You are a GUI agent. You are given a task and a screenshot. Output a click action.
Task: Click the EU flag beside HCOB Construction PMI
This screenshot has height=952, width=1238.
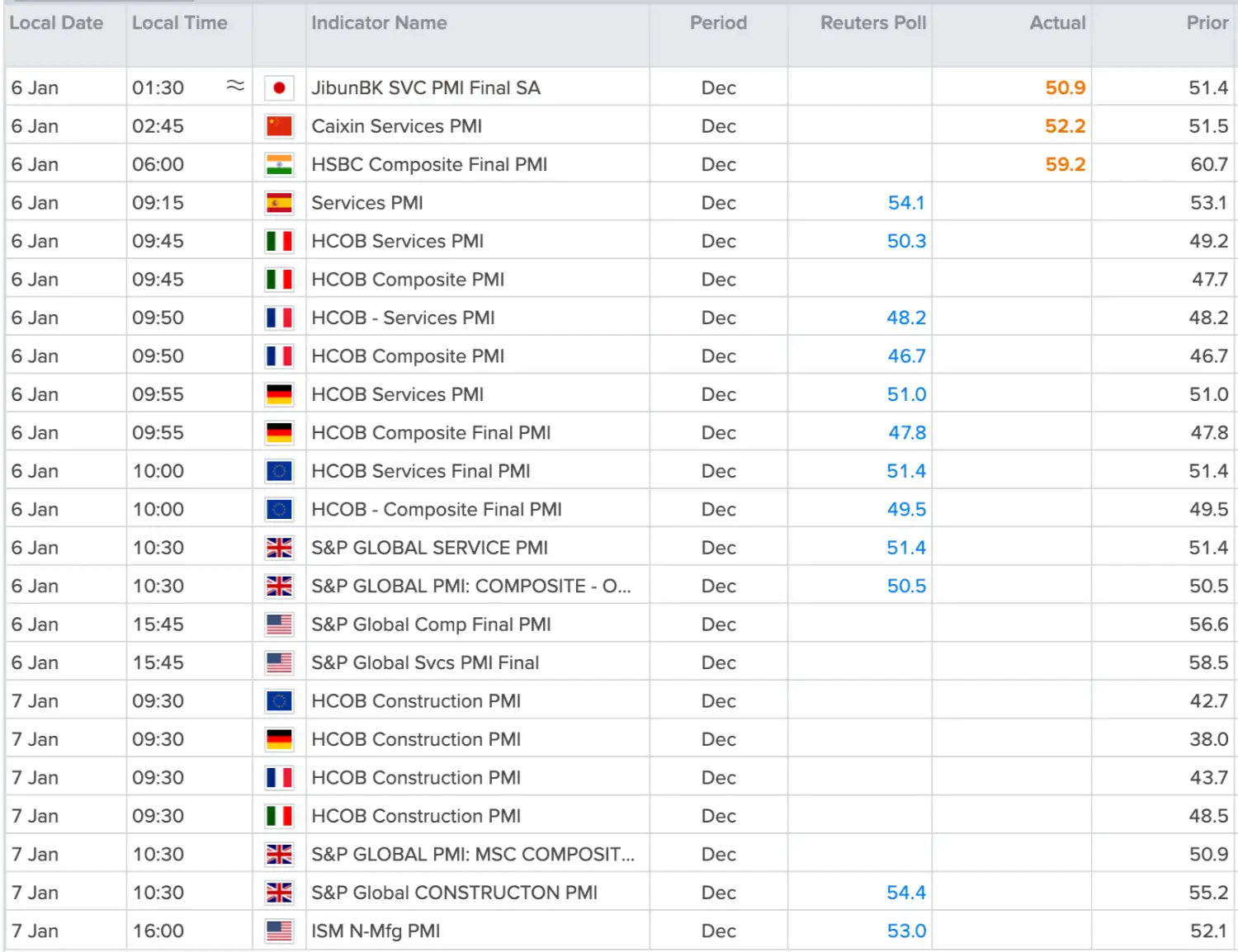coord(279,701)
